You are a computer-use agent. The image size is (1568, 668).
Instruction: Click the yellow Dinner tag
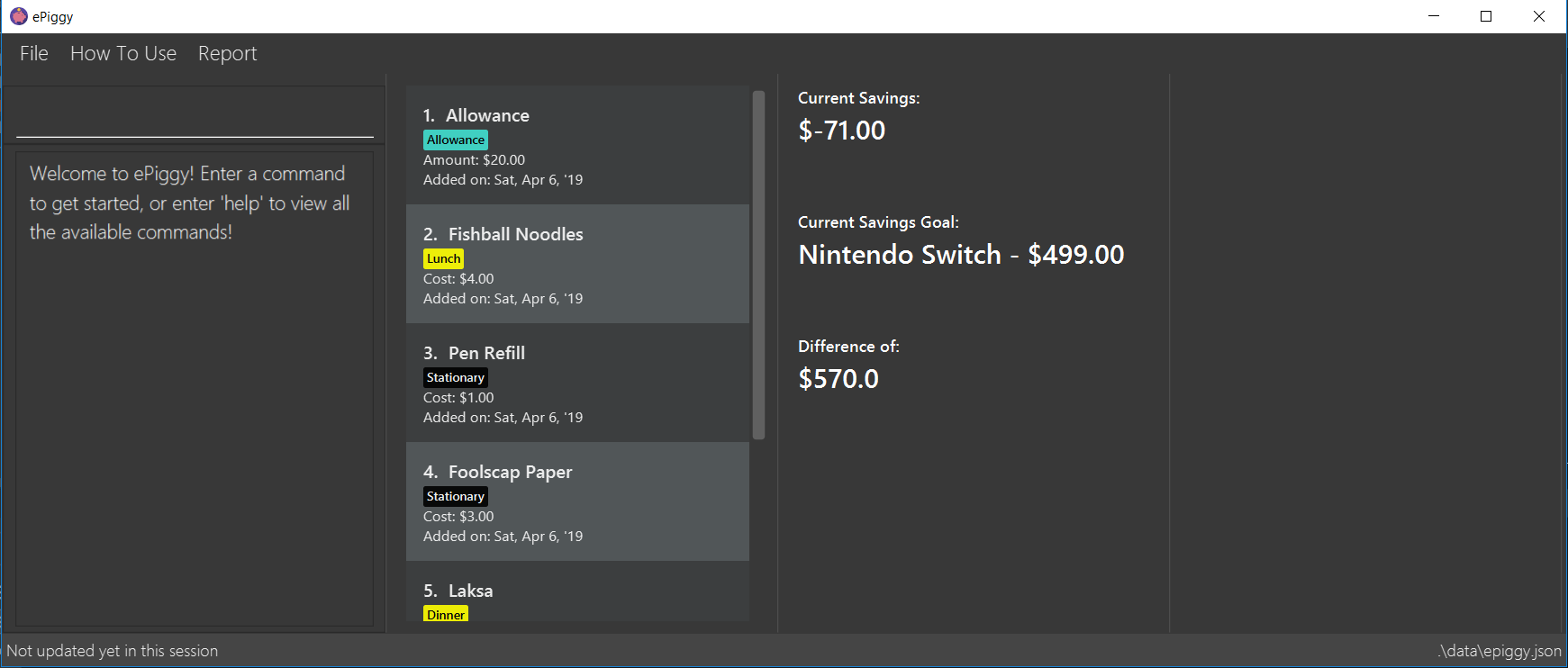coord(446,614)
